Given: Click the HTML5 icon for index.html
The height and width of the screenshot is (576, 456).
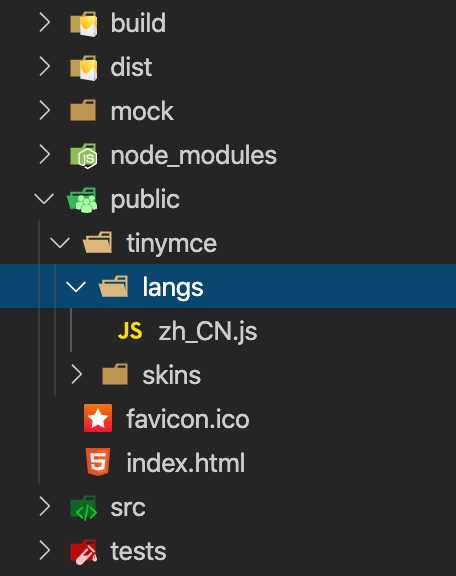Looking at the screenshot, I should click(98, 462).
